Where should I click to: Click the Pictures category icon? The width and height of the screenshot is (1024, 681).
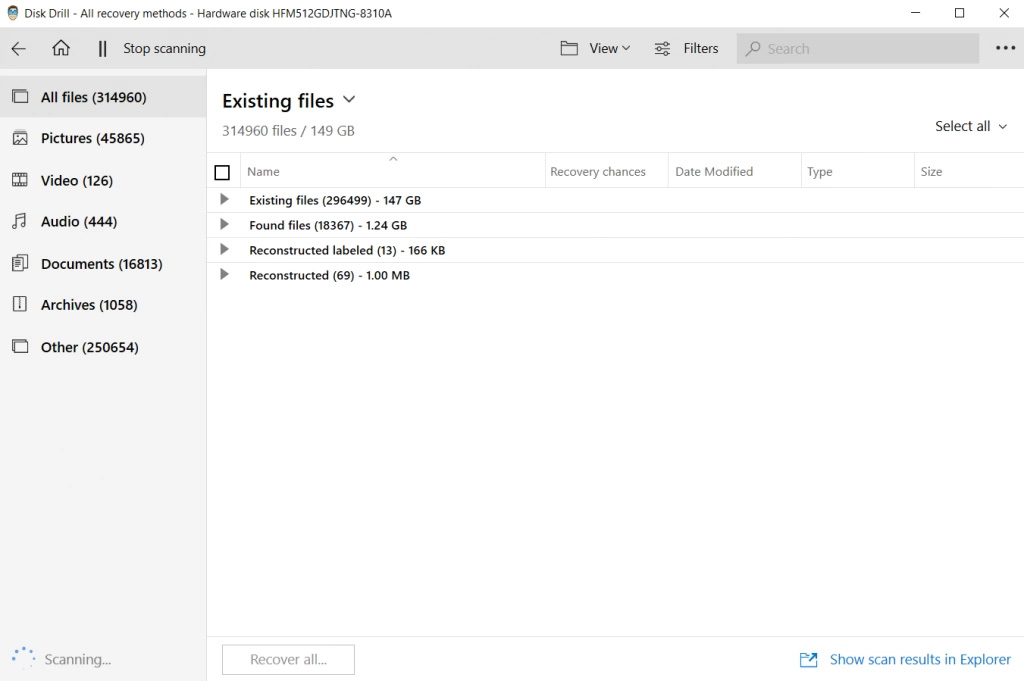click(20, 138)
